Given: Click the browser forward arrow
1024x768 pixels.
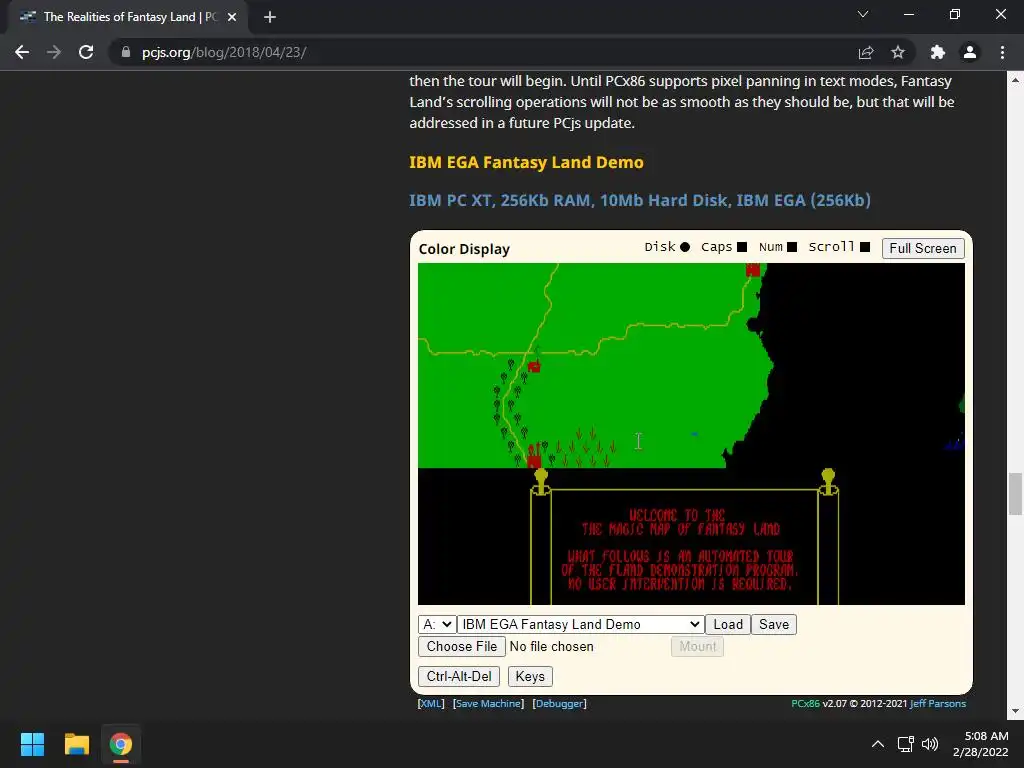Looking at the screenshot, I should pos(54,52).
